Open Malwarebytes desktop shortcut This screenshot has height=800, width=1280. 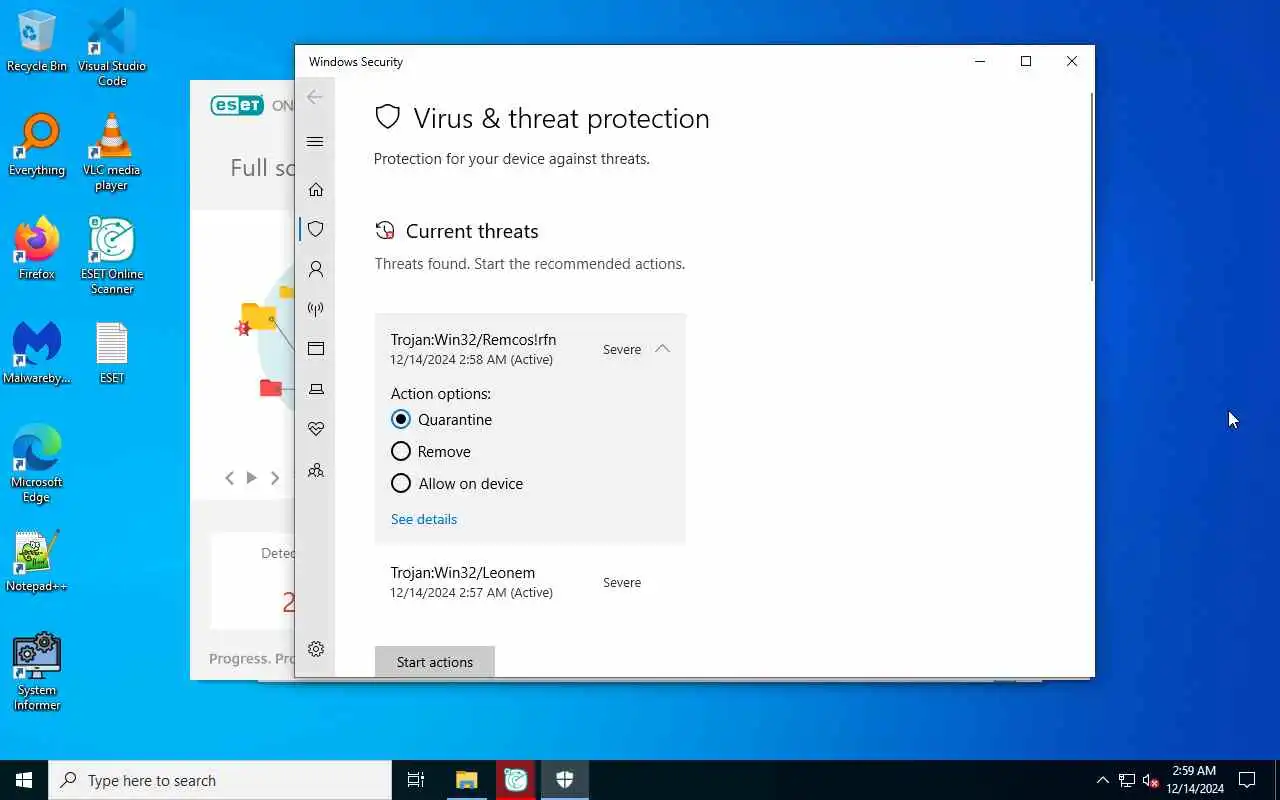tap(37, 353)
